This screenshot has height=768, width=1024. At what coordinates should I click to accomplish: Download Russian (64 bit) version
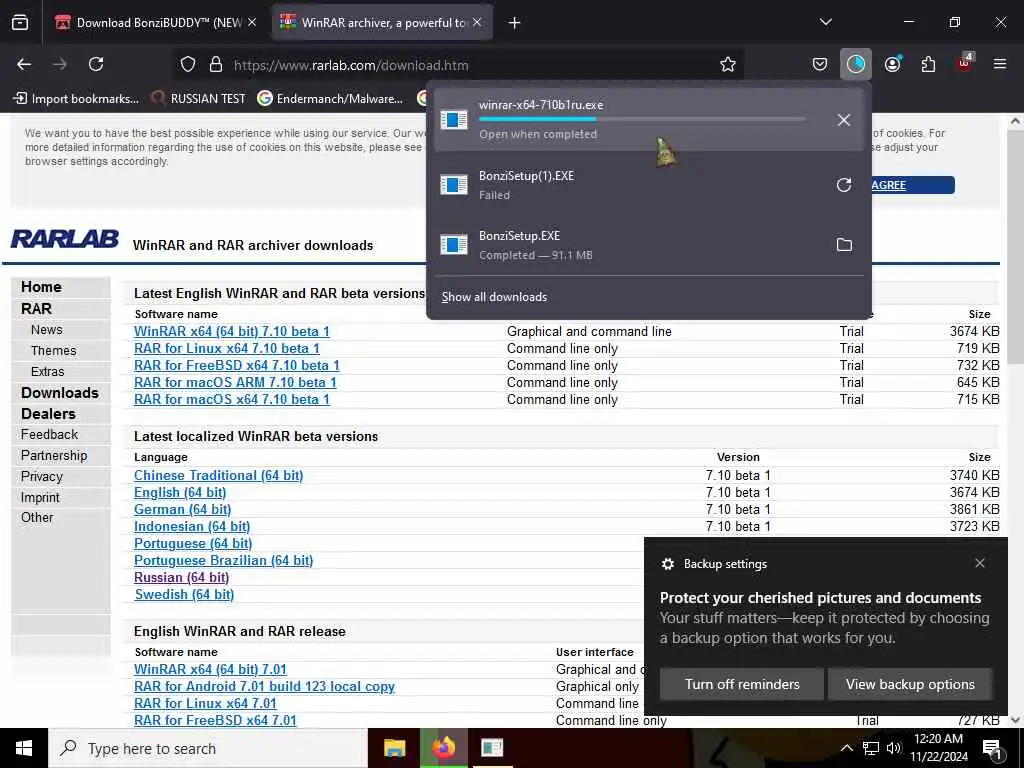point(182,577)
